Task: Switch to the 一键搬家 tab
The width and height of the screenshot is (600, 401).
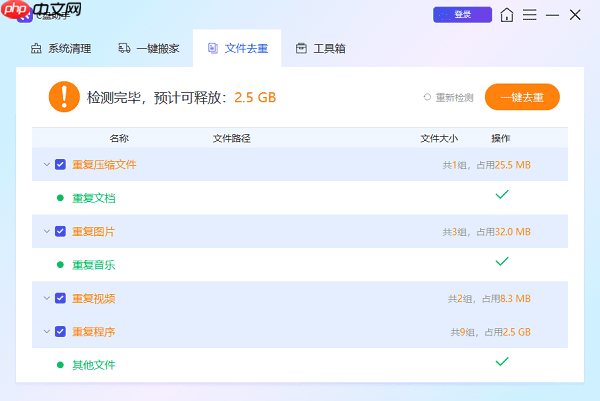Action: 149,49
